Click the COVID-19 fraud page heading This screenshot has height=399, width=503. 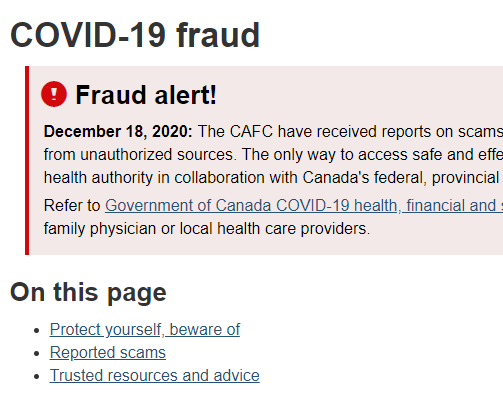click(135, 35)
